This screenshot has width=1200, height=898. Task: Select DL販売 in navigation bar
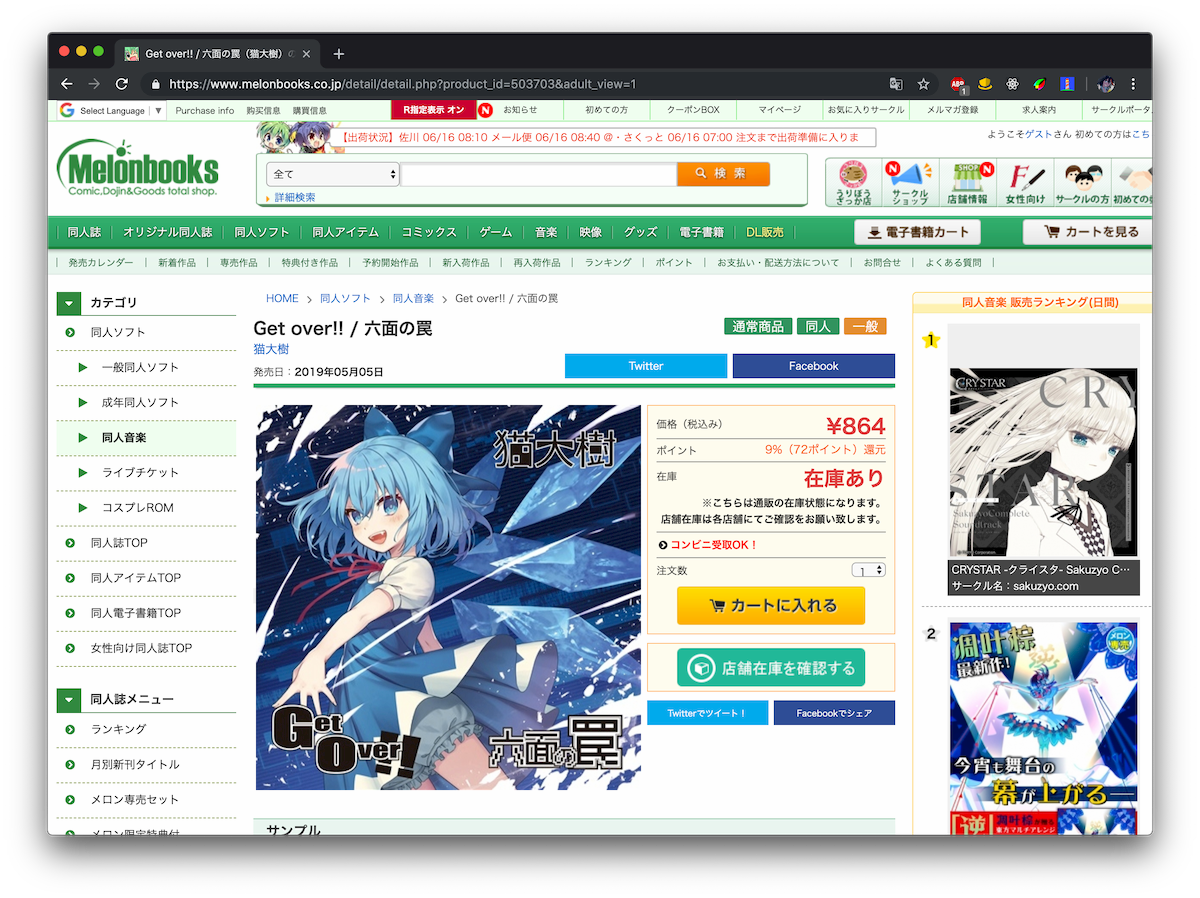click(x=765, y=232)
